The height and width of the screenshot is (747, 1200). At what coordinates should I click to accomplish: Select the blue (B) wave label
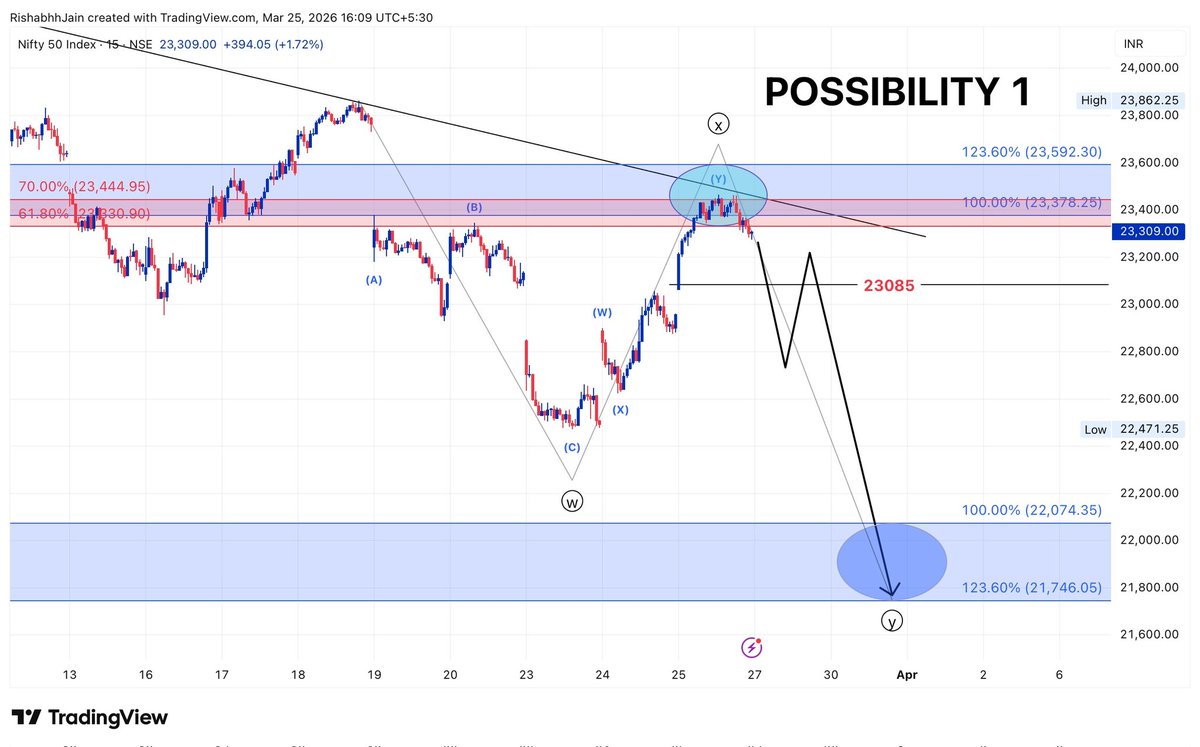tap(474, 207)
